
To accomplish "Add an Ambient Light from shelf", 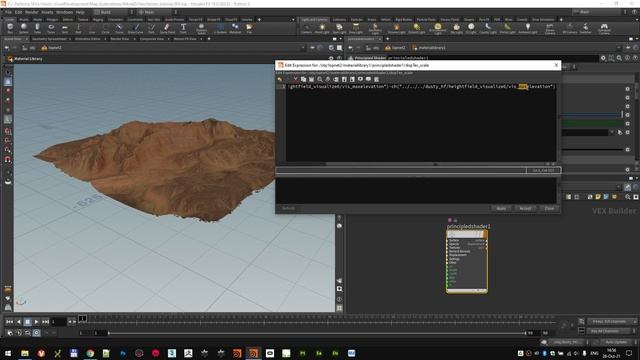I will tap(528, 28).
